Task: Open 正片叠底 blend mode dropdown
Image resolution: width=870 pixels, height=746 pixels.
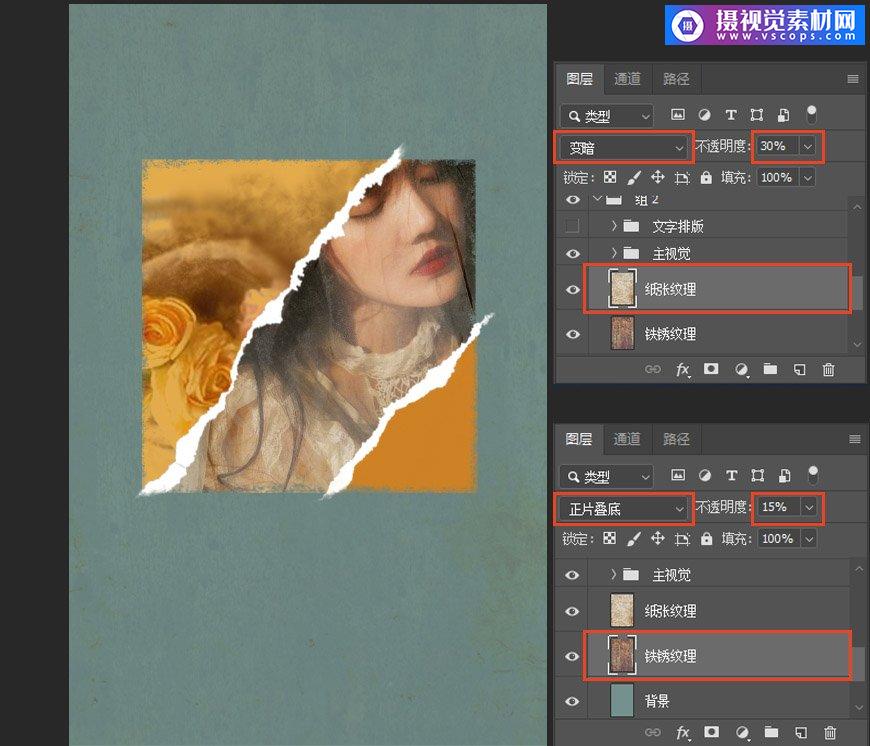Action: 624,509
